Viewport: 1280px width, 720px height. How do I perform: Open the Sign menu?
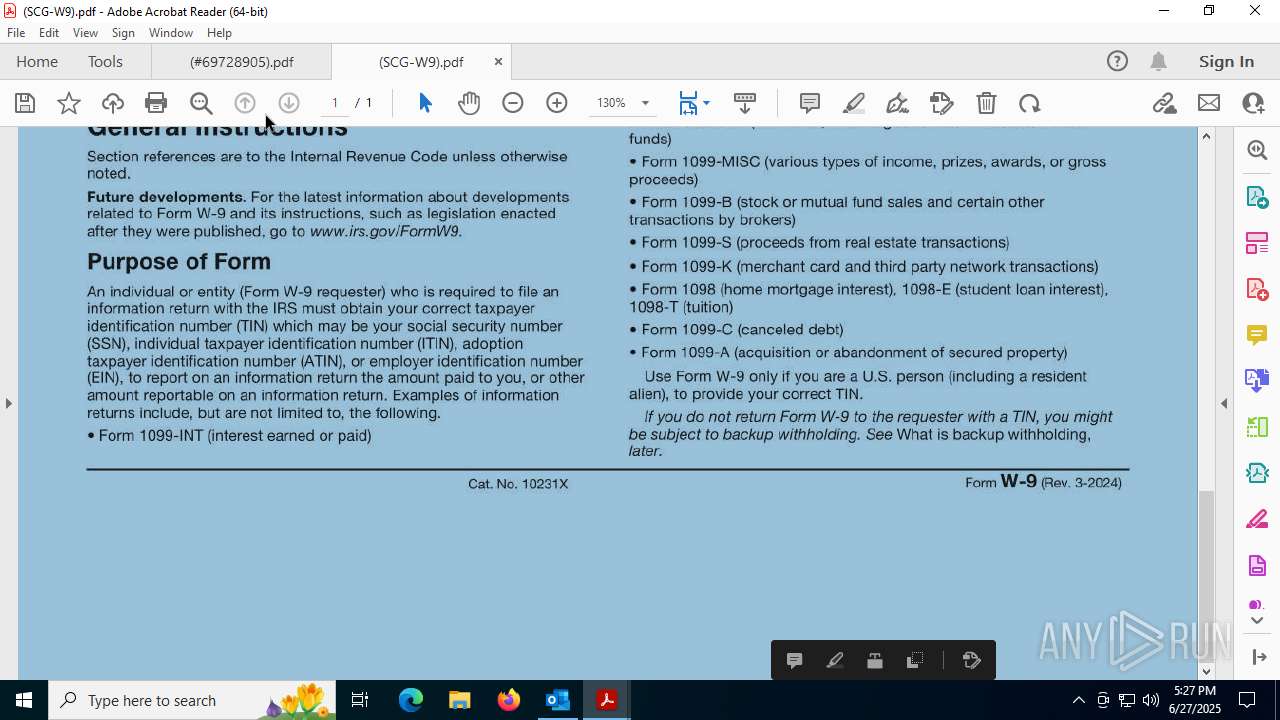tap(123, 33)
